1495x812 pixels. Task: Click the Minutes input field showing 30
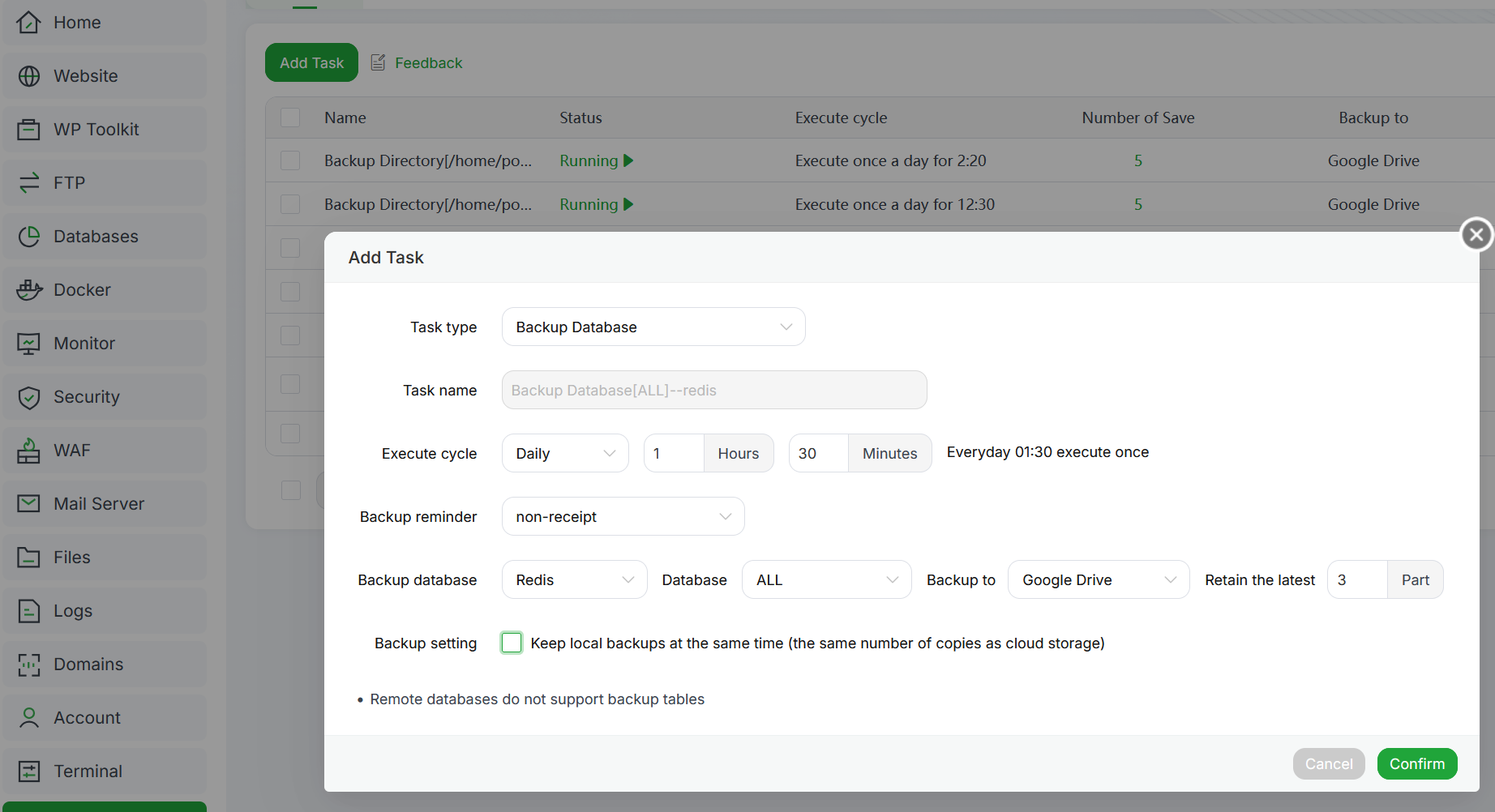coord(818,453)
